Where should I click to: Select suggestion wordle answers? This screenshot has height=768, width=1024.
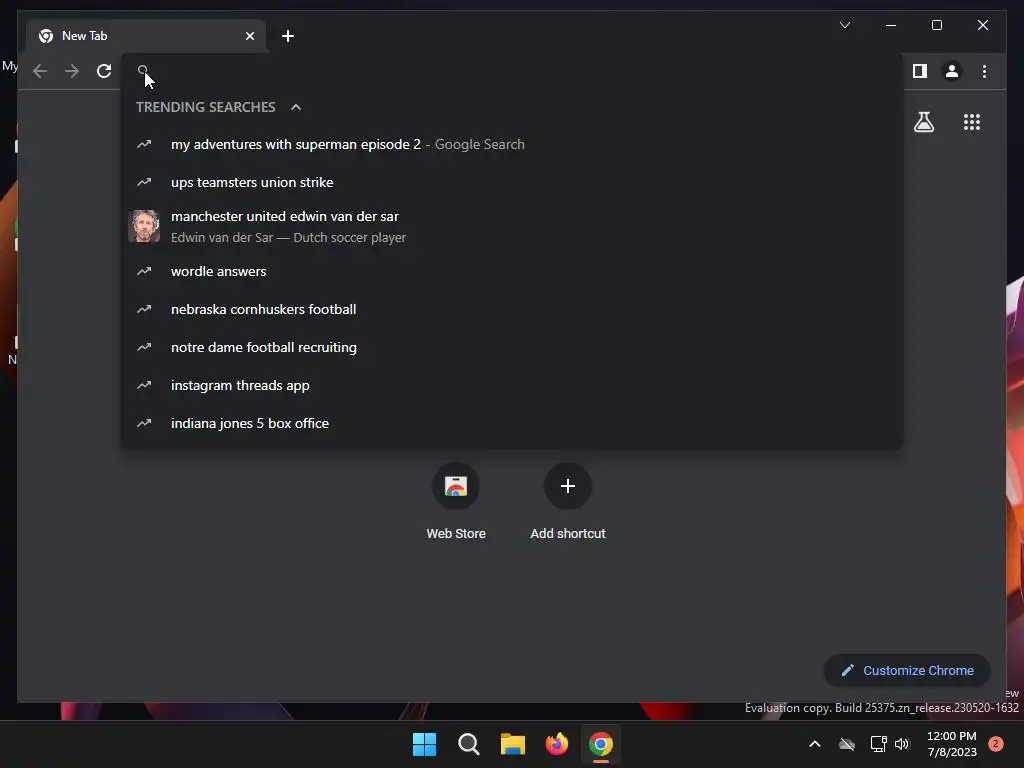512,271
